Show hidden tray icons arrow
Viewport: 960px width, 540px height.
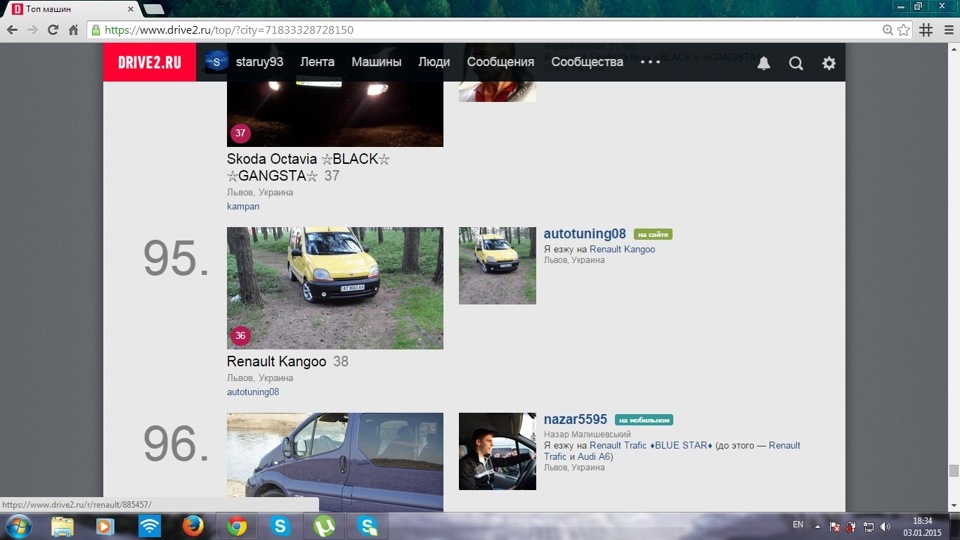[x=817, y=526]
